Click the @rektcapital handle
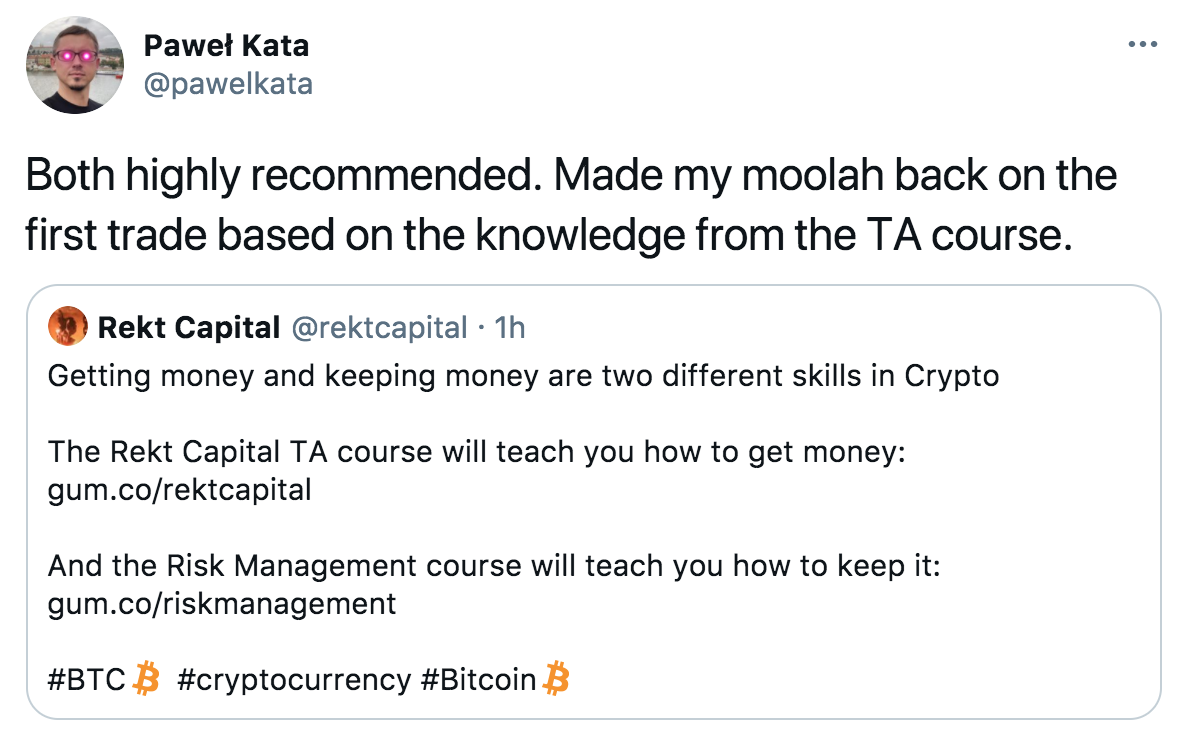This screenshot has width=1190, height=756. click(x=380, y=327)
